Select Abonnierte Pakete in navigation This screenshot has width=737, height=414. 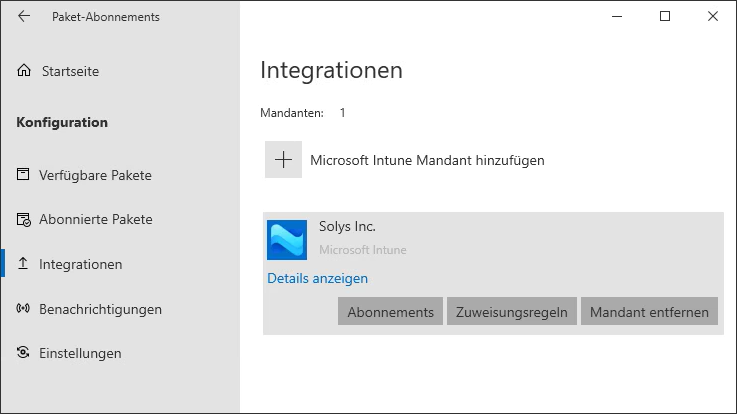click(x=95, y=220)
